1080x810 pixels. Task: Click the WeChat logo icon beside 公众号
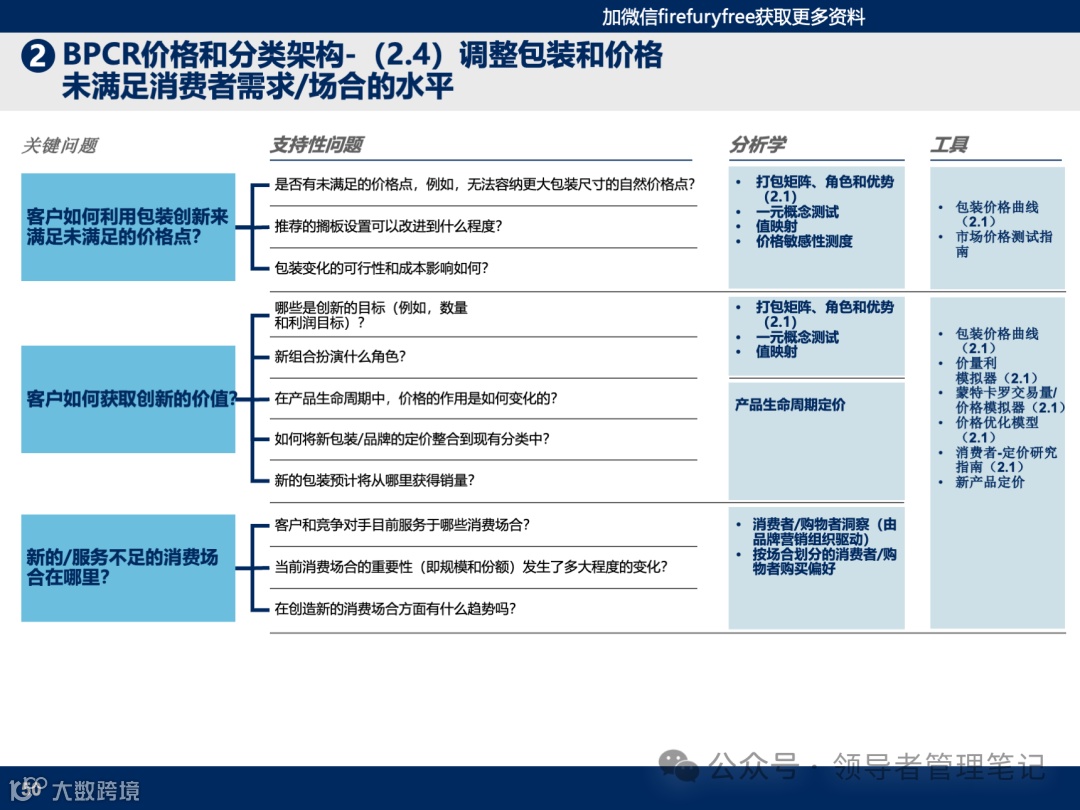coord(678,765)
